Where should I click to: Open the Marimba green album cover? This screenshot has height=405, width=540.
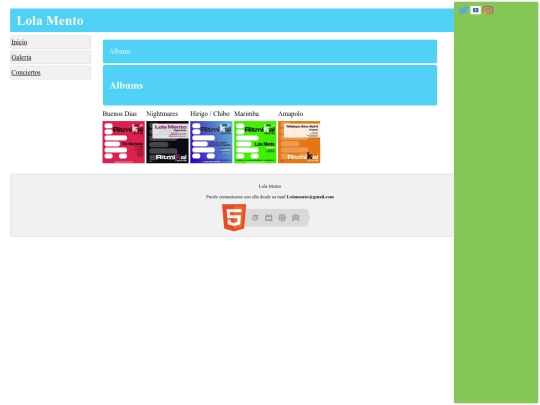point(255,142)
